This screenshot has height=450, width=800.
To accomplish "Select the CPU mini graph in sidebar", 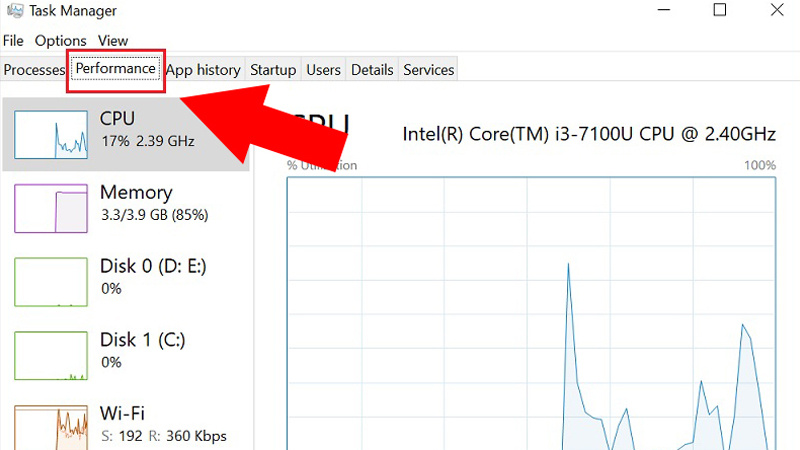I will click(51, 133).
